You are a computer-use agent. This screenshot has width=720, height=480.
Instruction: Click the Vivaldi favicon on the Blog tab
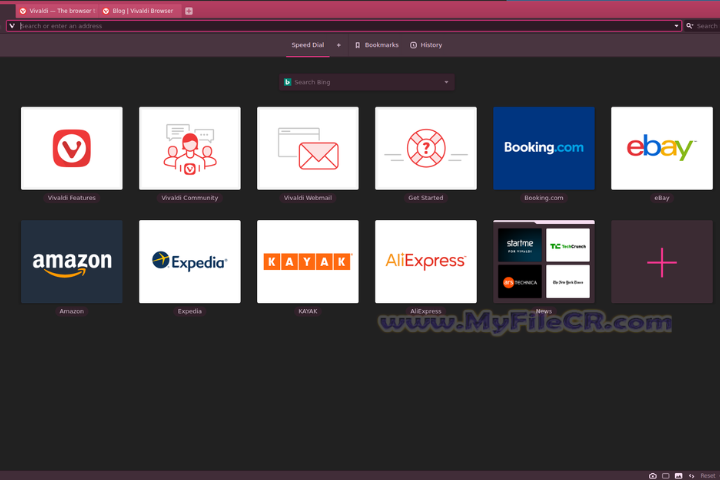tap(106, 11)
